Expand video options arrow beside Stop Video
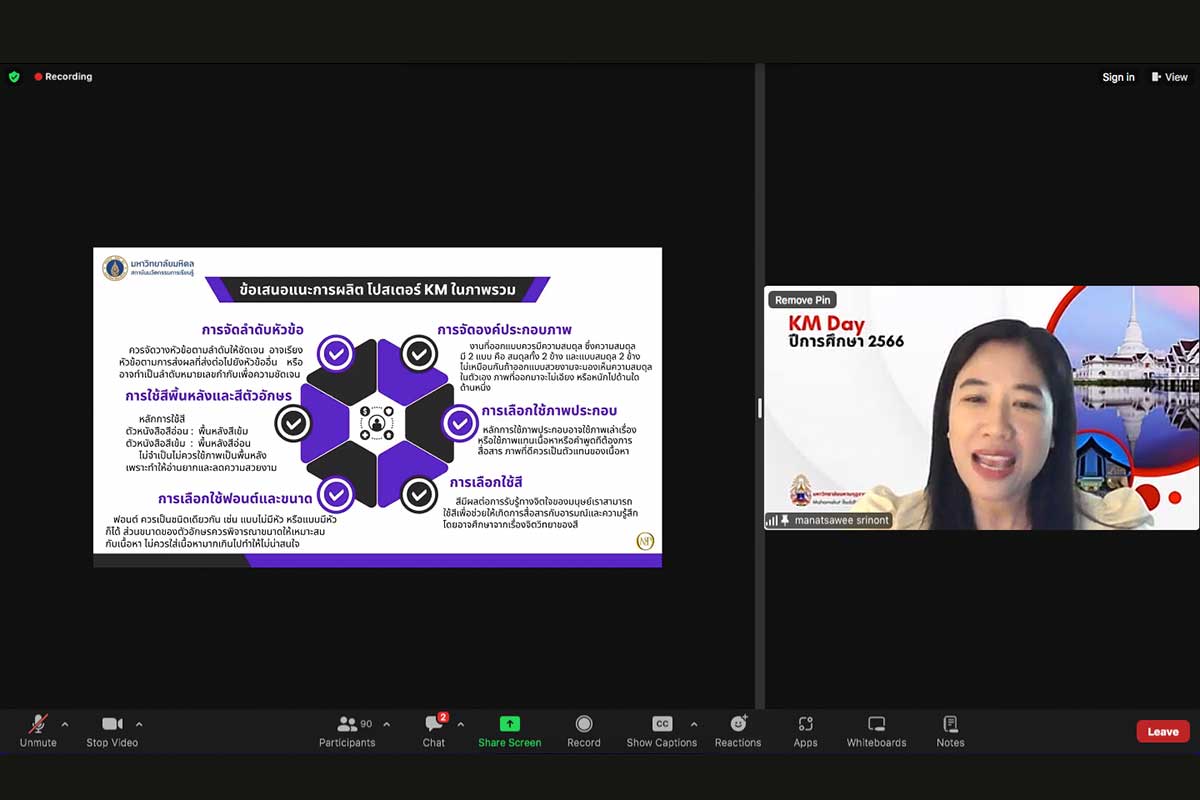 tap(139, 724)
